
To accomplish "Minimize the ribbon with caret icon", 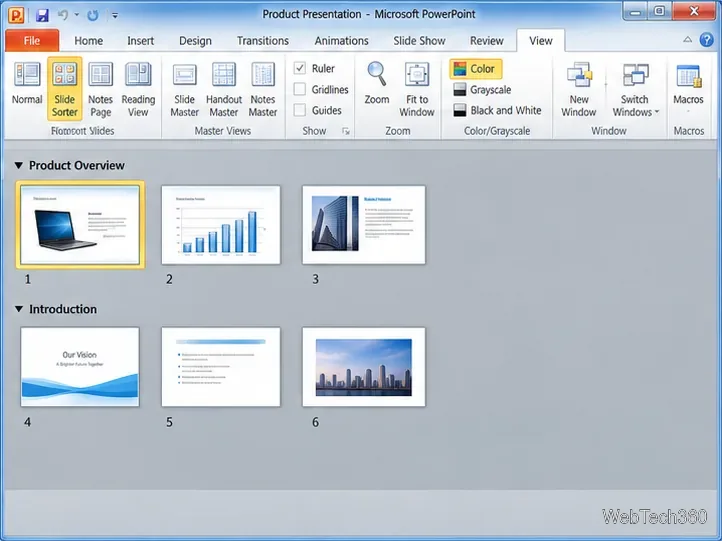I will pyautogui.click(x=687, y=40).
